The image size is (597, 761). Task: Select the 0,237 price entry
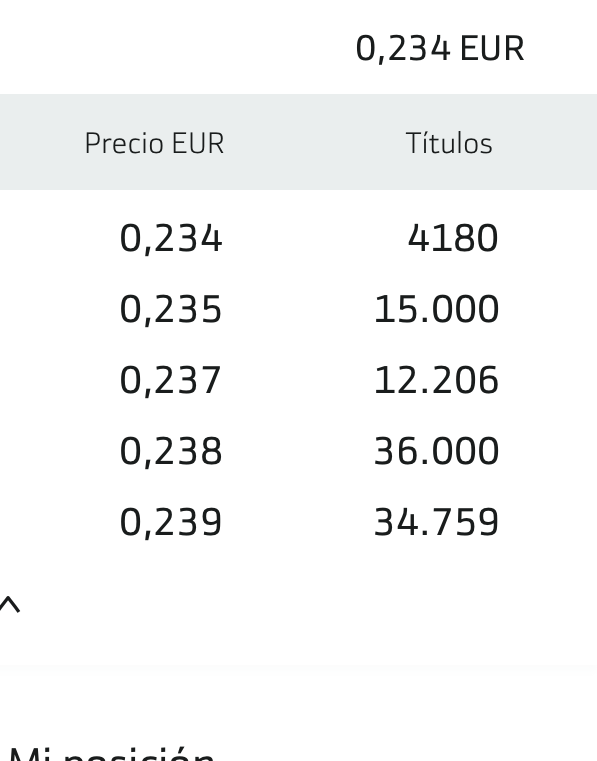pos(170,380)
